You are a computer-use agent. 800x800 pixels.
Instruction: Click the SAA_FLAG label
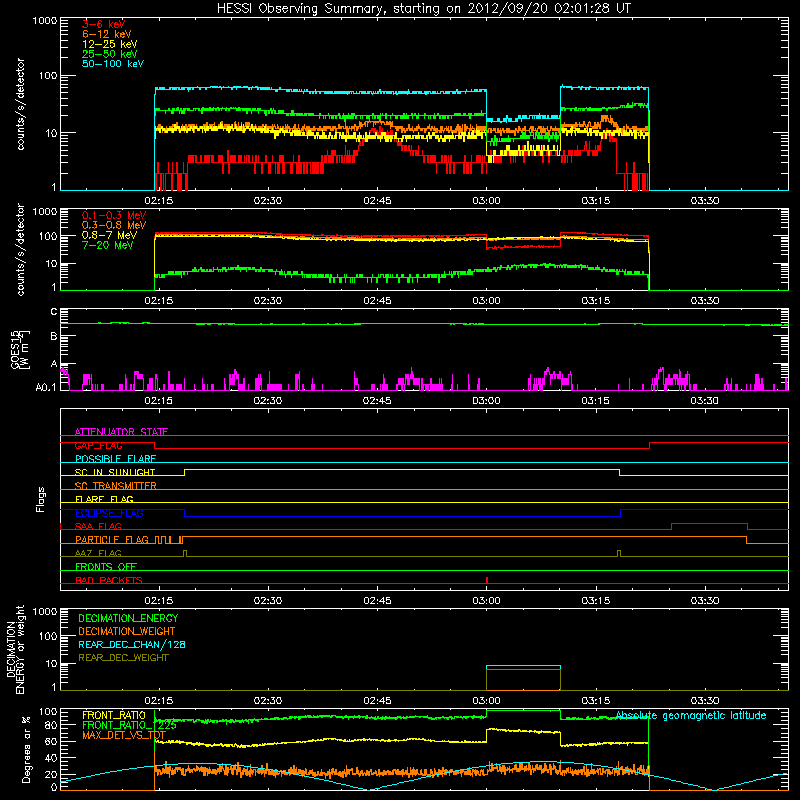click(x=98, y=526)
